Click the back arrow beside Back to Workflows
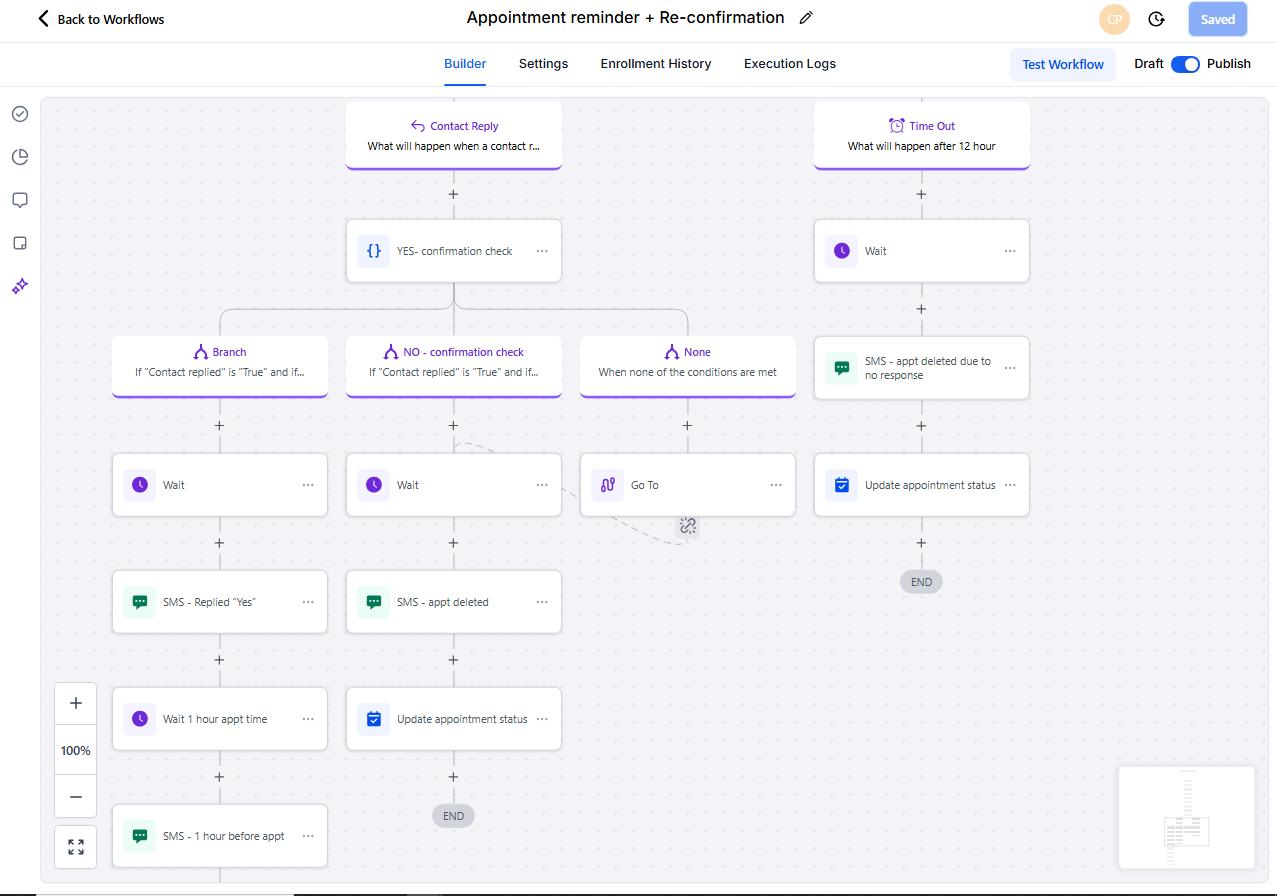This screenshot has height=896, width=1277. pos(43,18)
